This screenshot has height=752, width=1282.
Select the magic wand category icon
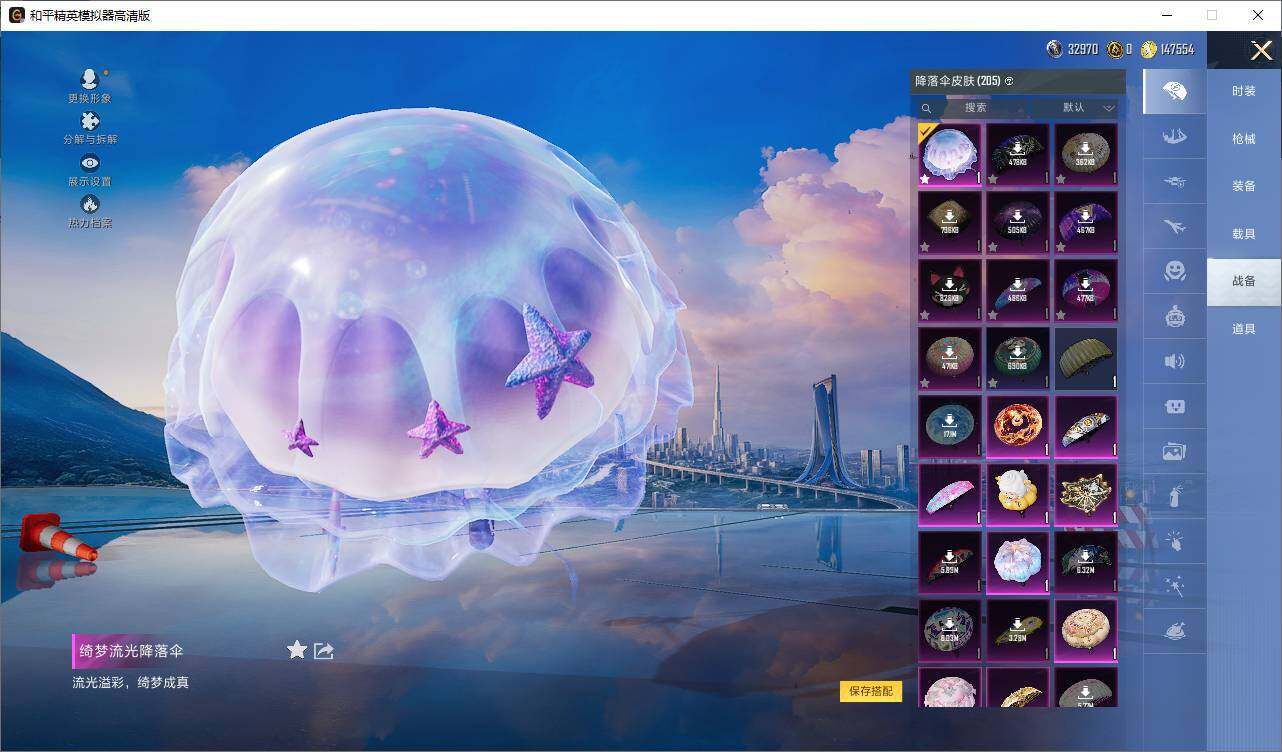pyautogui.click(x=1175, y=586)
